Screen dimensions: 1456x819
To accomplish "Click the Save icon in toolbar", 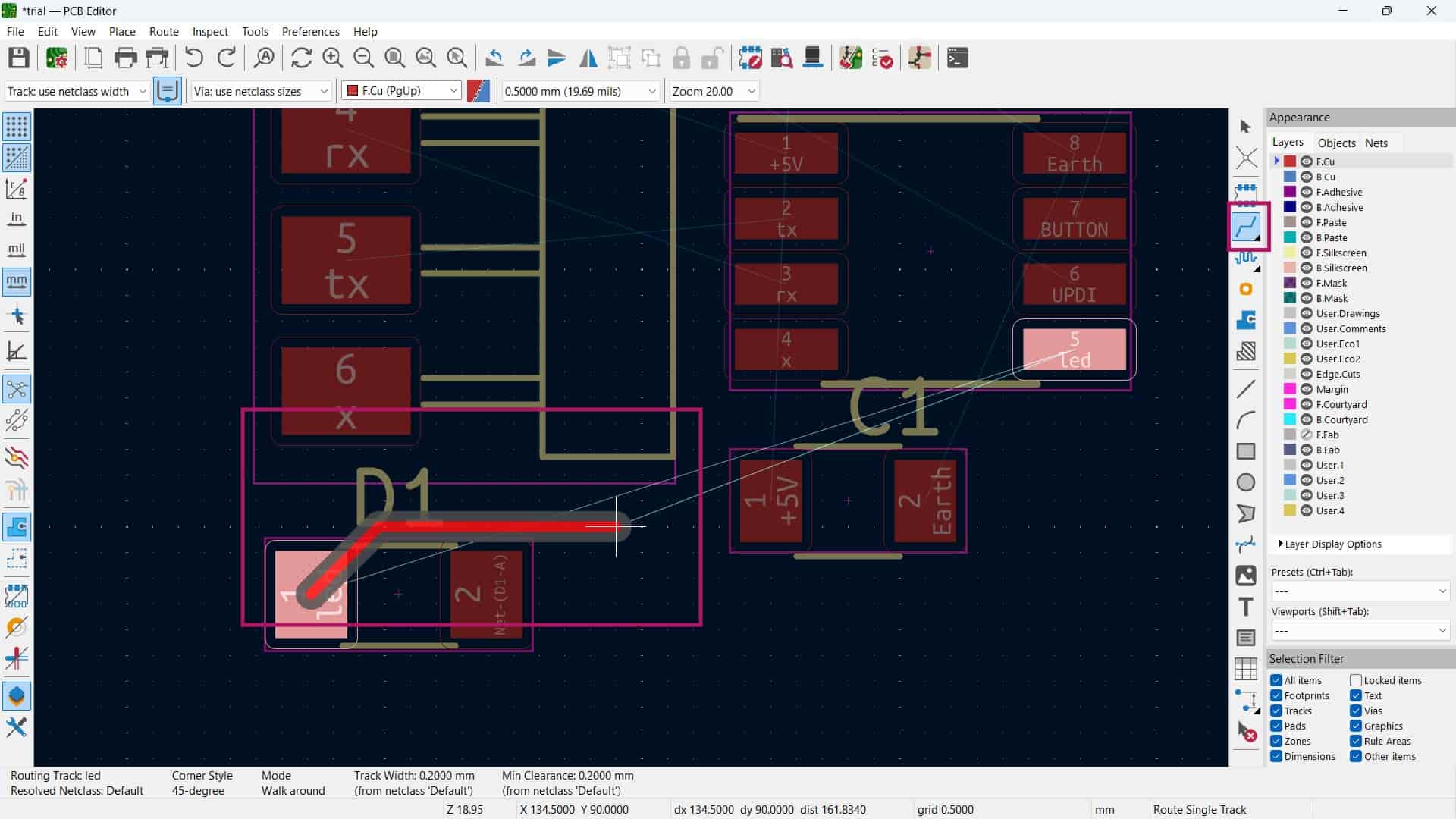I will click(19, 58).
